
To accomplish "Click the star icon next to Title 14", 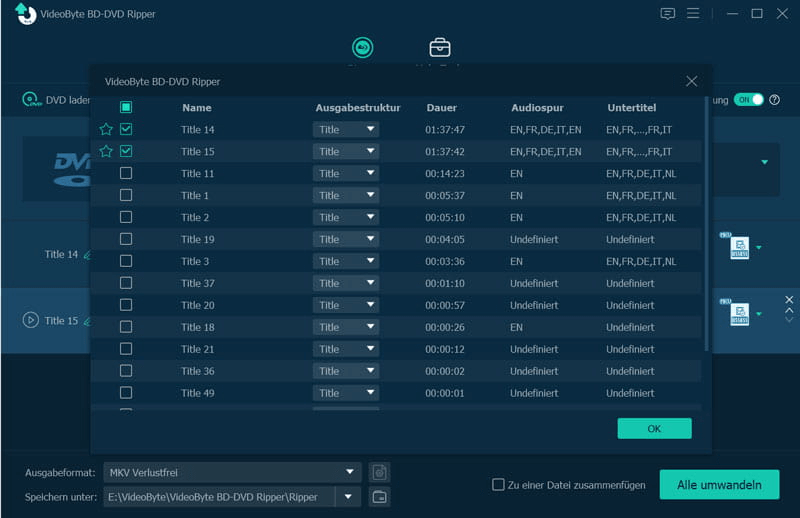I will [106, 129].
